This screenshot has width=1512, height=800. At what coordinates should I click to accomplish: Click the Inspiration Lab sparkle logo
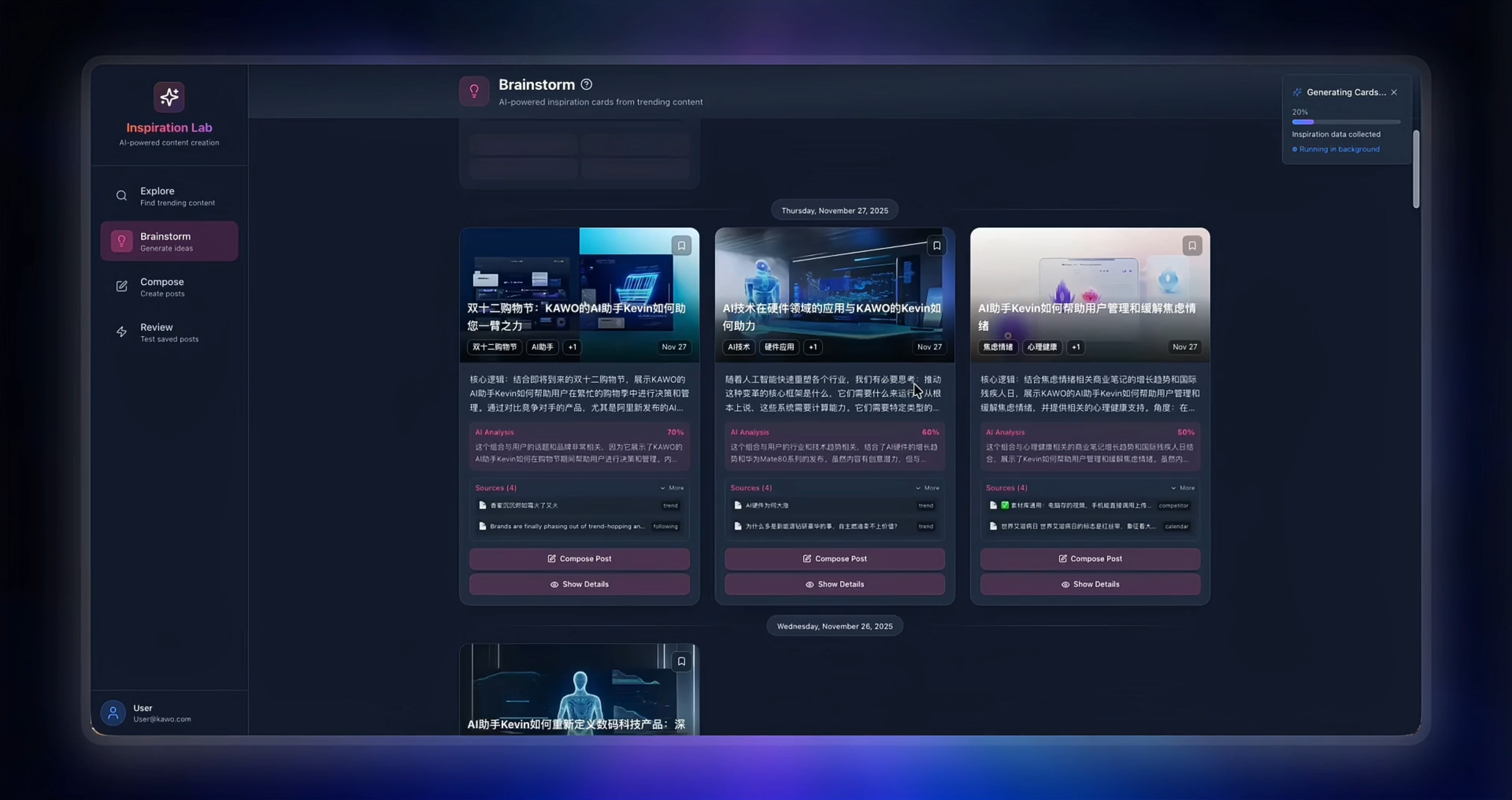tap(169, 97)
